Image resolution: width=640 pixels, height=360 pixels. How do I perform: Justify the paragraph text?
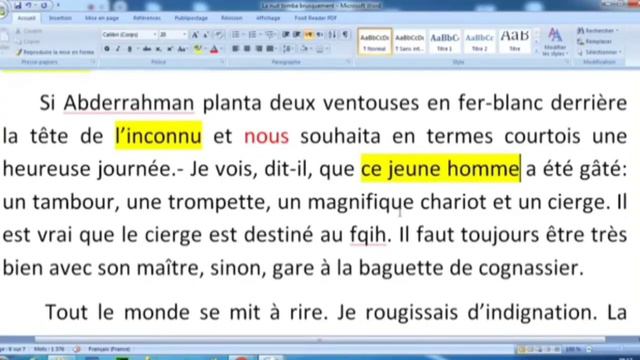point(270,49)
